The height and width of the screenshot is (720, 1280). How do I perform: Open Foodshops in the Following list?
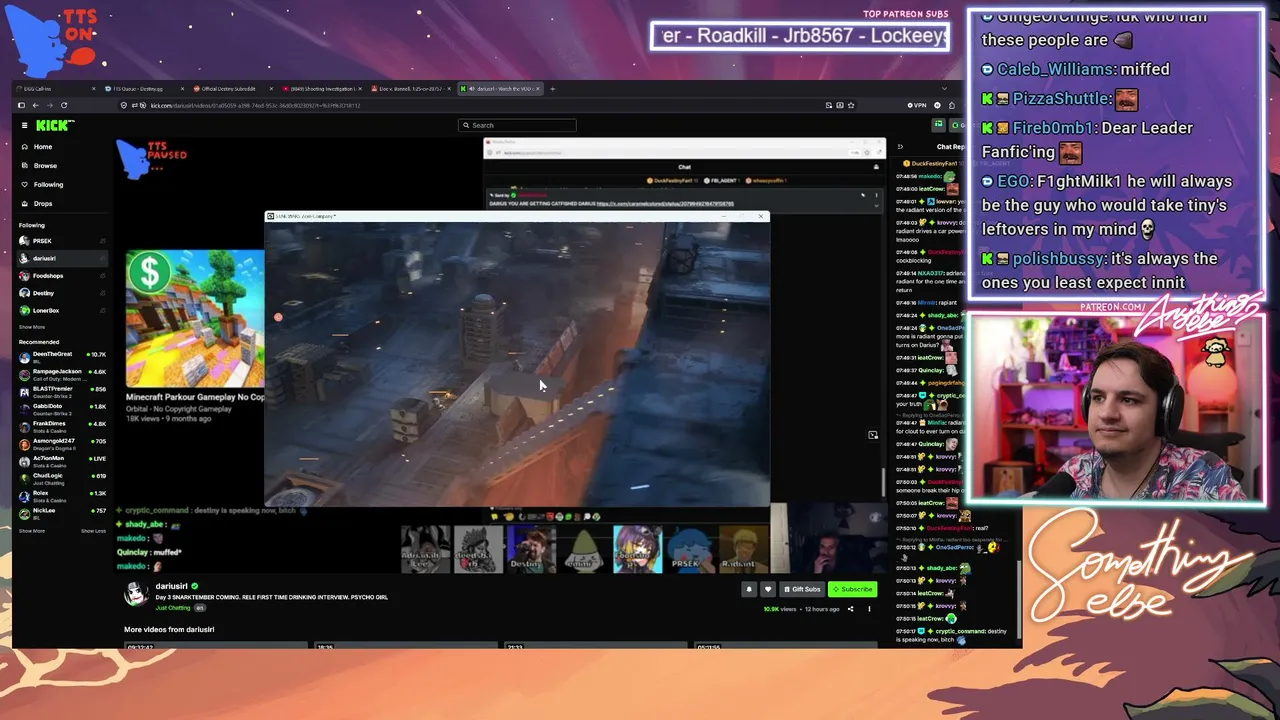pyautogui.click(x=62, y=276)
